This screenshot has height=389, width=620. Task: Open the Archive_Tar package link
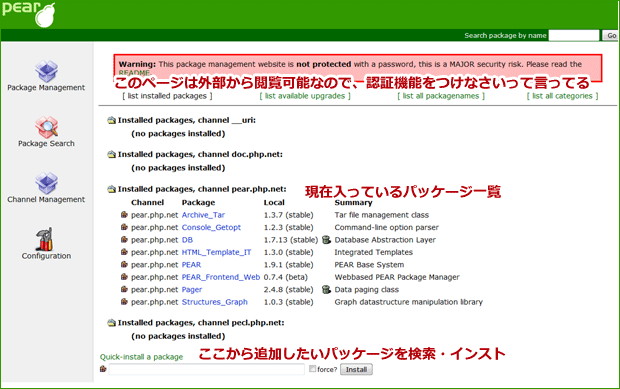coord(203,215)
